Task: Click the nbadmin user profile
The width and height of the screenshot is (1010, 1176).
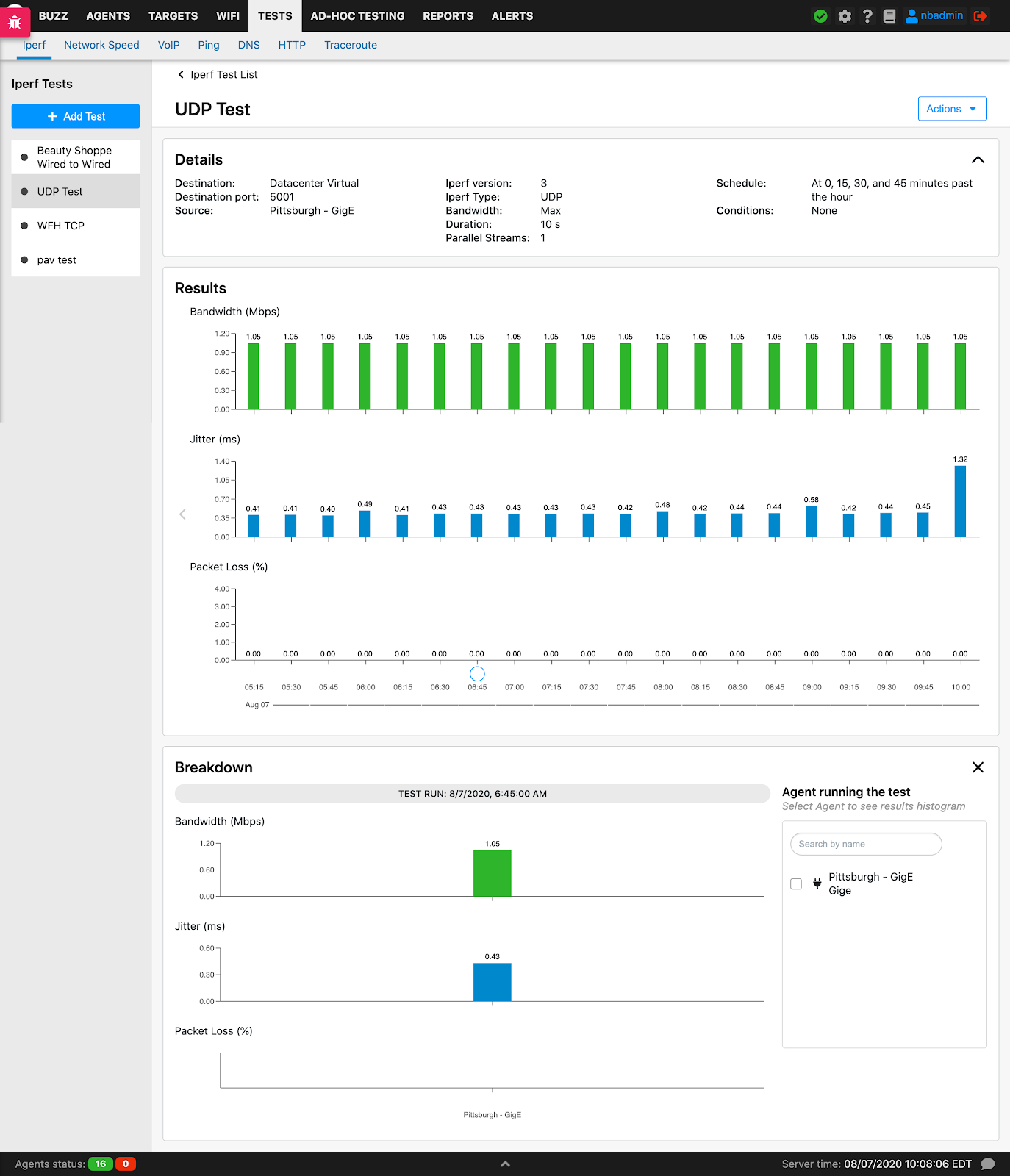Action: click(934, 16)
